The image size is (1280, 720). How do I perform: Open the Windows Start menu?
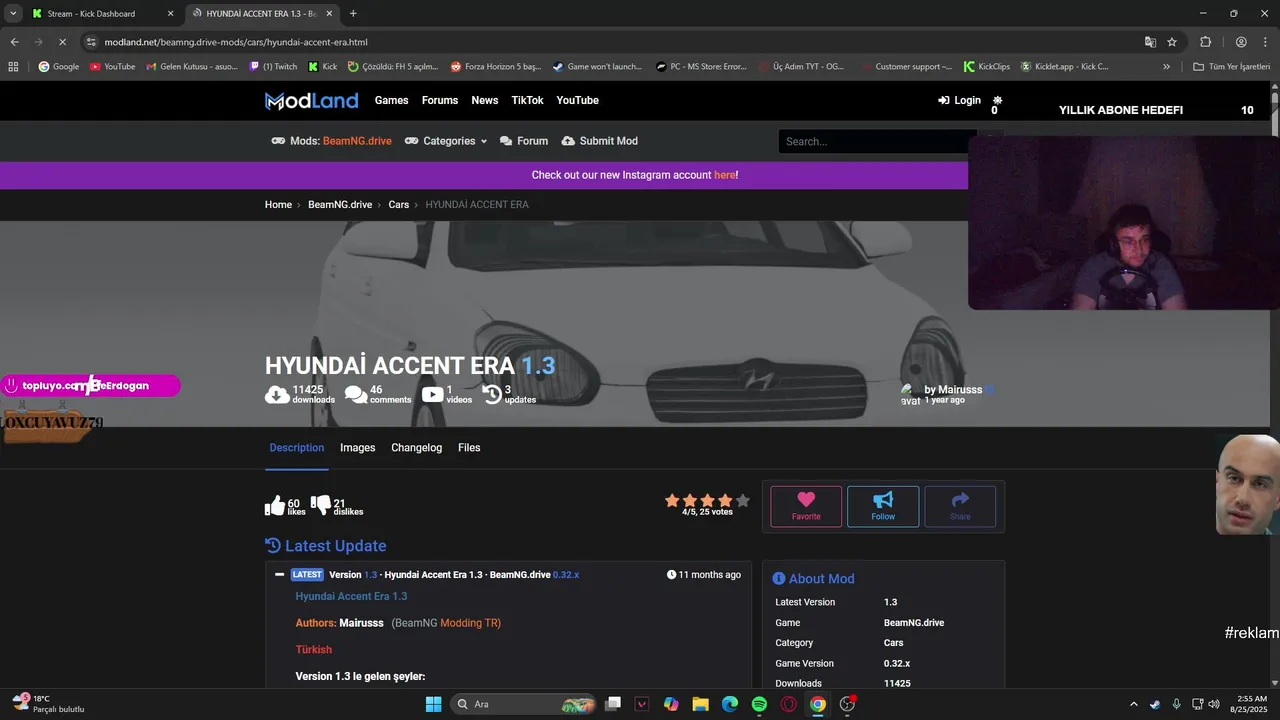click(433, 704)
